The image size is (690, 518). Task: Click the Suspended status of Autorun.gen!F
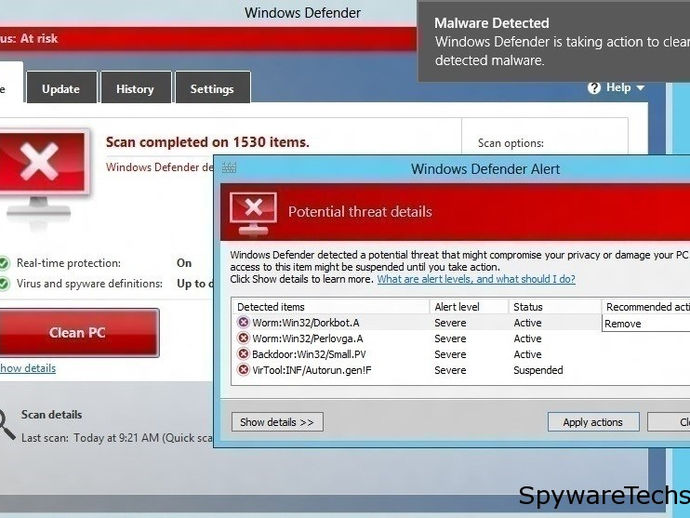[x=538, y=370]
